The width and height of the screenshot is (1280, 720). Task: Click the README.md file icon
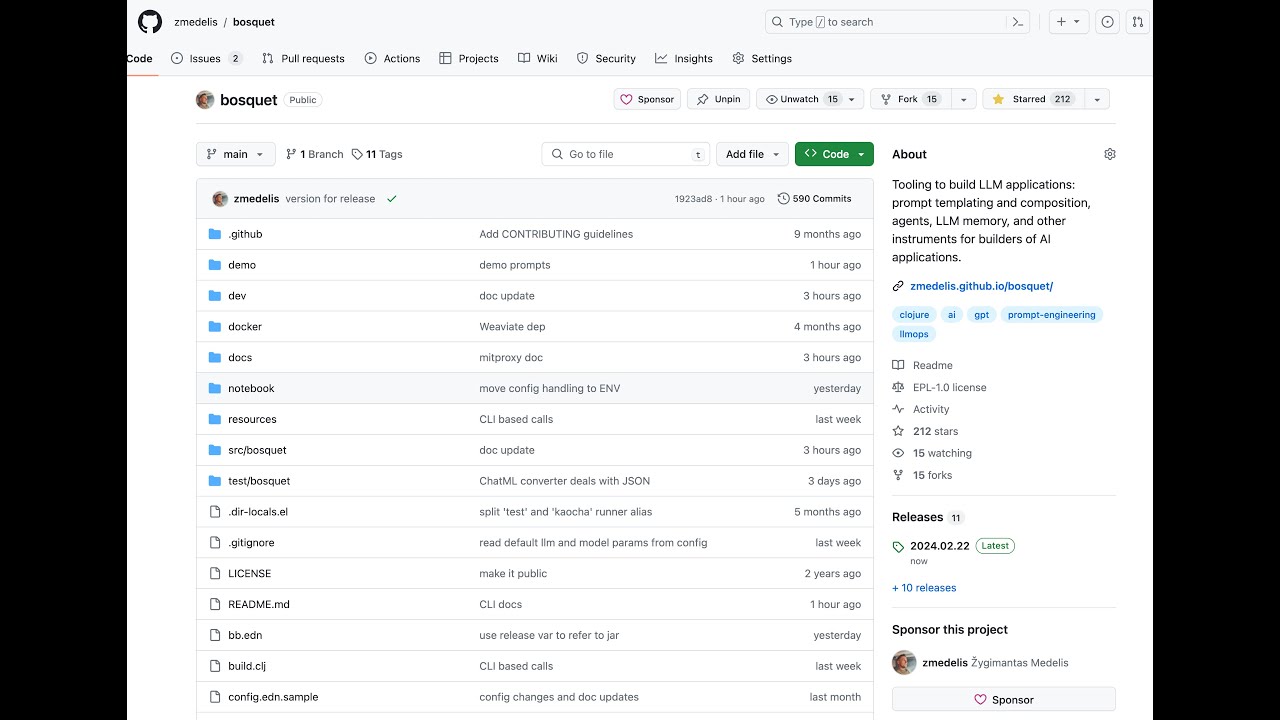[x=214, y=604]
